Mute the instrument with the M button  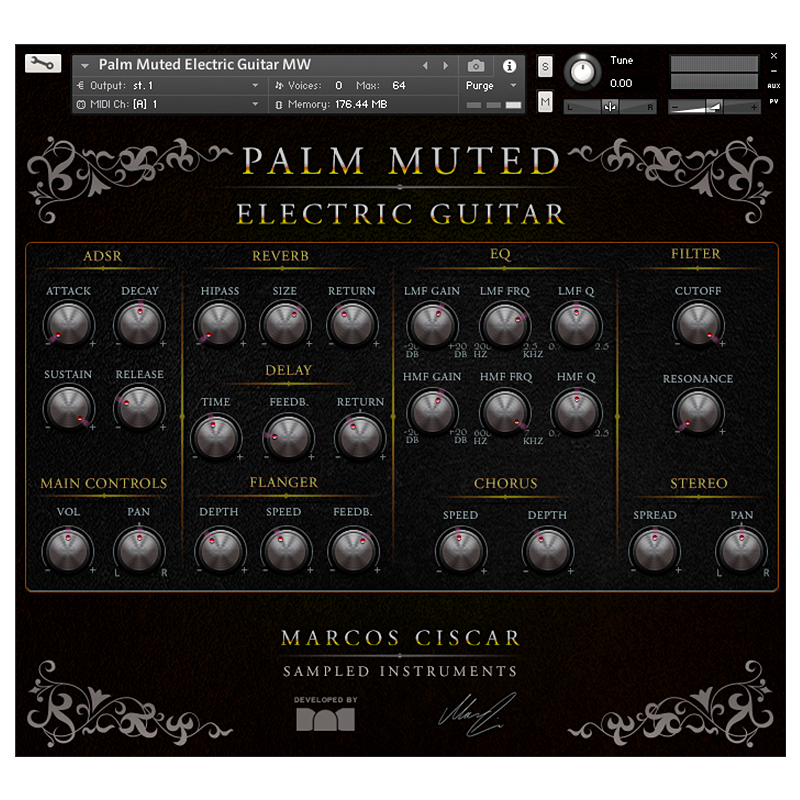(x=545, y=102)
